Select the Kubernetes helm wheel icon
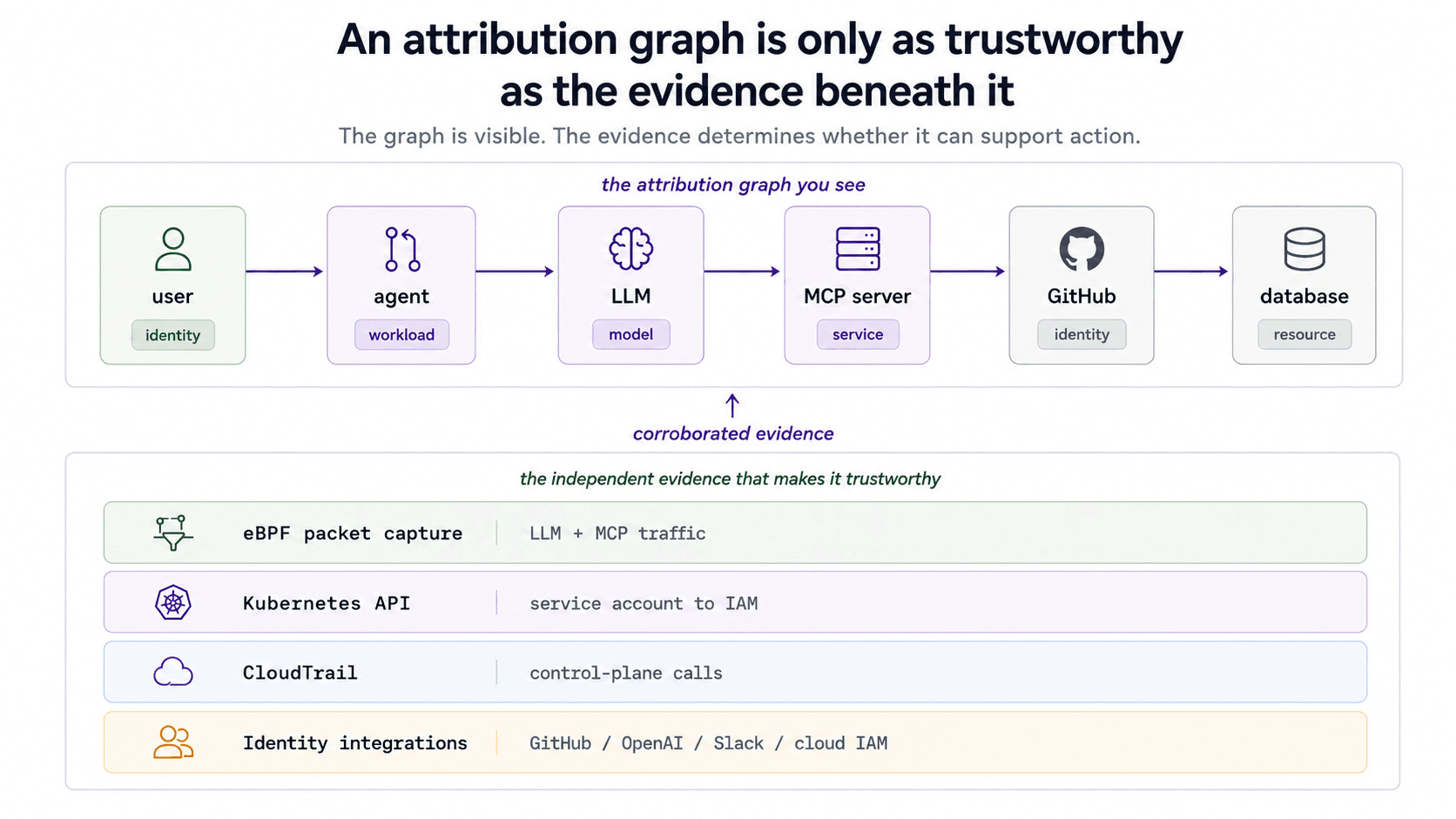This screenshot has width=1456, height=819. click(x=173, y=602)
